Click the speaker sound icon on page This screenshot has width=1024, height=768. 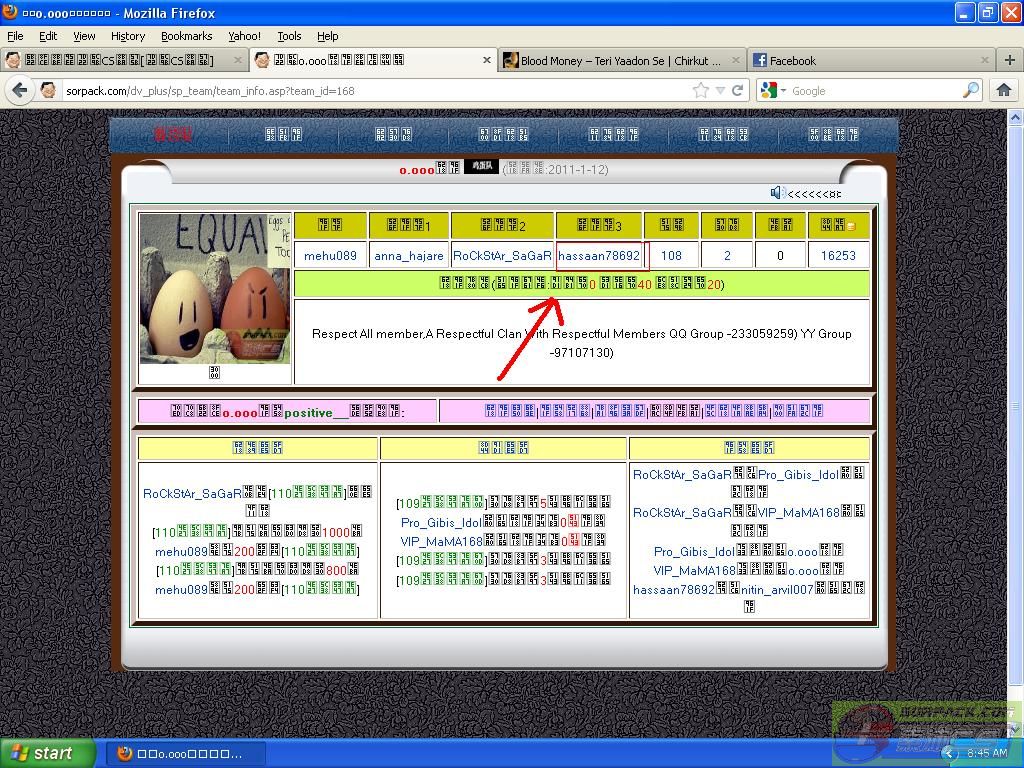[x=777, y=192]
